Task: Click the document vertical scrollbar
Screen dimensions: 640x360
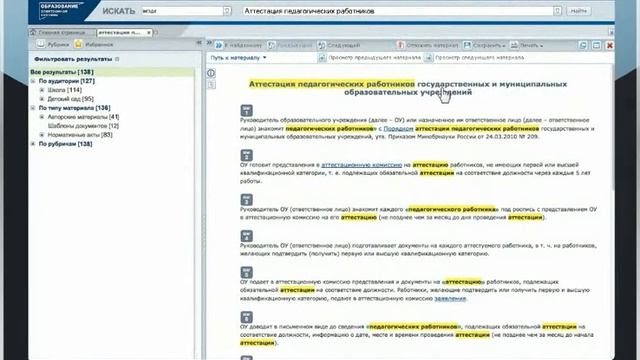Action: pos(612,127)
